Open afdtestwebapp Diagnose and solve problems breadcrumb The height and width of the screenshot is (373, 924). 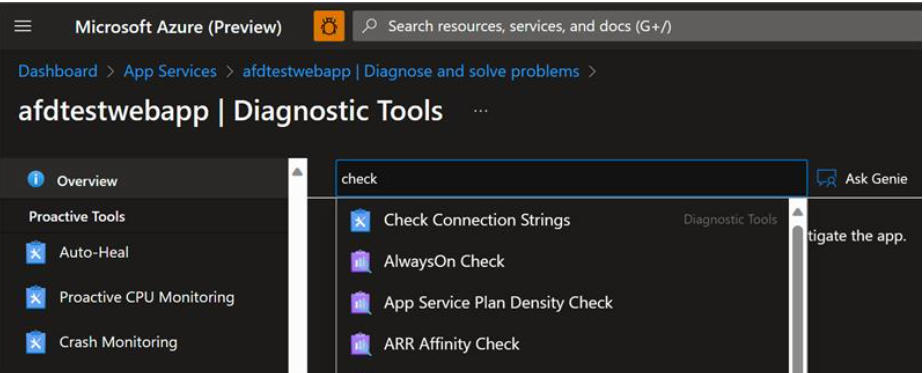[x=411, y=71]
